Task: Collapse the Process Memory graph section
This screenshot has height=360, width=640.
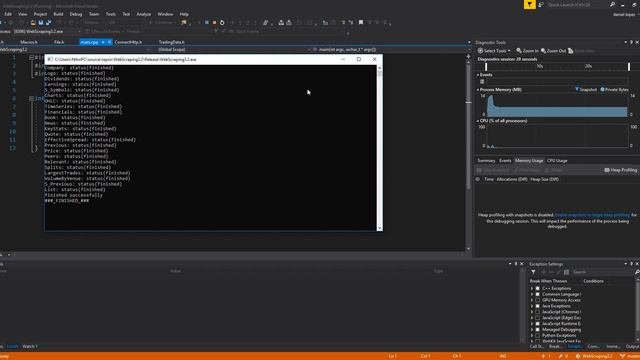Action: (478, 89)
